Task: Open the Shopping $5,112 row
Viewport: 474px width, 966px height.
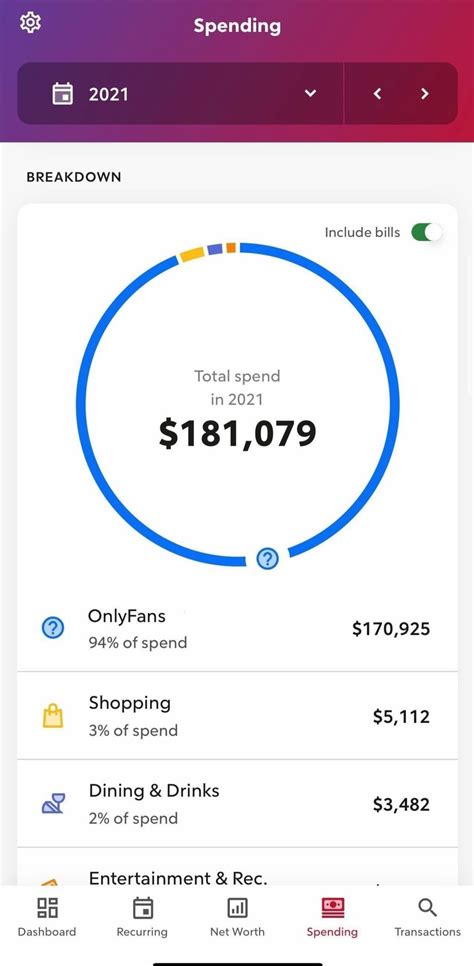Action: coord(237,716)
